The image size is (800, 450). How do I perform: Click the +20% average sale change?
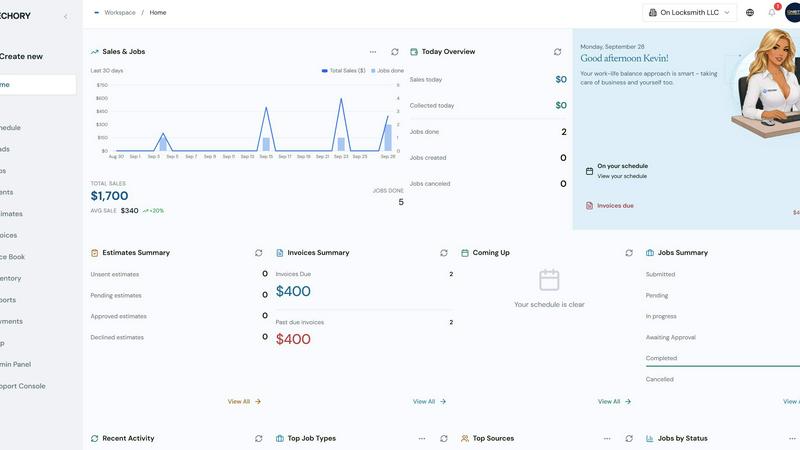tap(153, 211)
